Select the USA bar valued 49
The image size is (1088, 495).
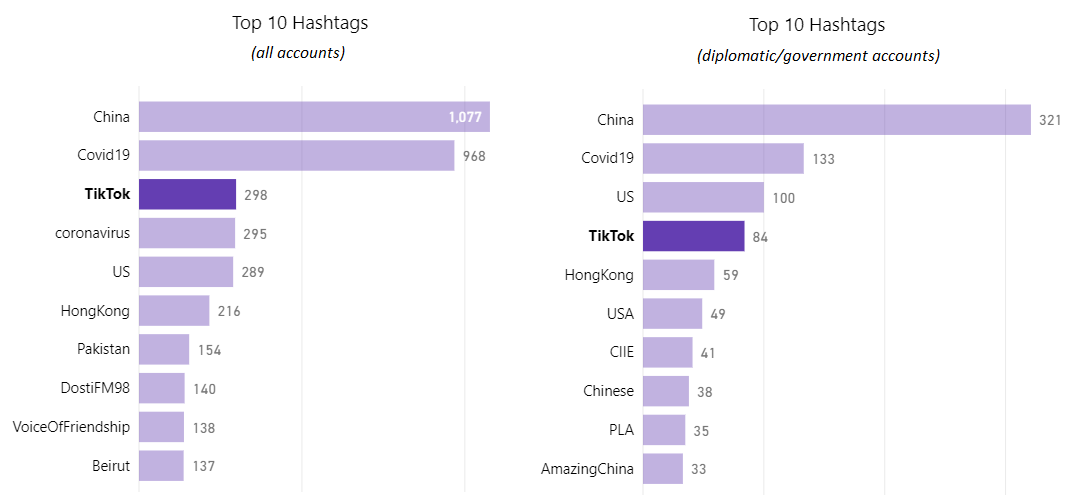[672, 314]
